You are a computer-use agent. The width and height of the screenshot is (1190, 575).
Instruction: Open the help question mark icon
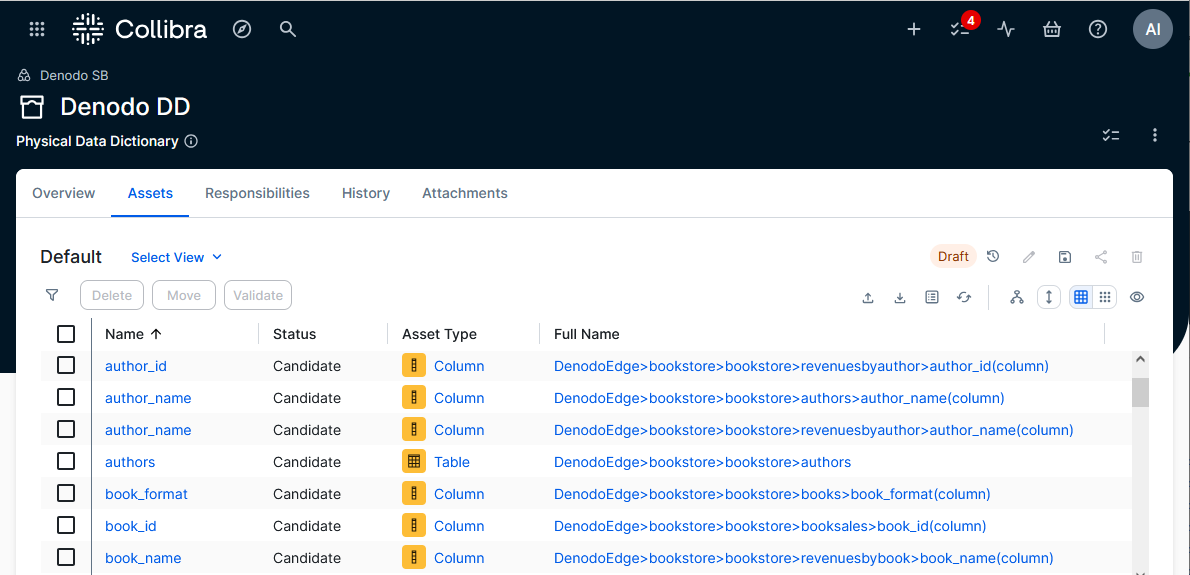pos(1098,30)
